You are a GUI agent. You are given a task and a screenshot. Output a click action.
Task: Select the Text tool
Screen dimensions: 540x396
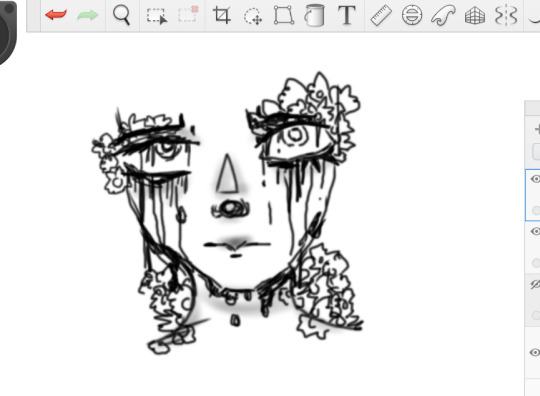346,15
